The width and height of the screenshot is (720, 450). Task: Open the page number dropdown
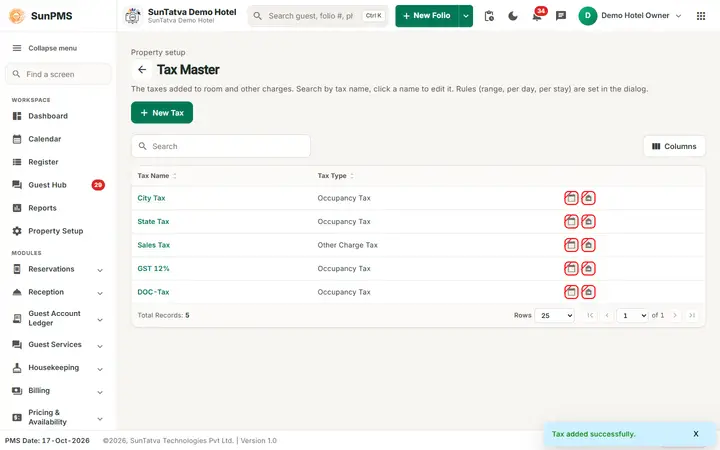[632, 315]
